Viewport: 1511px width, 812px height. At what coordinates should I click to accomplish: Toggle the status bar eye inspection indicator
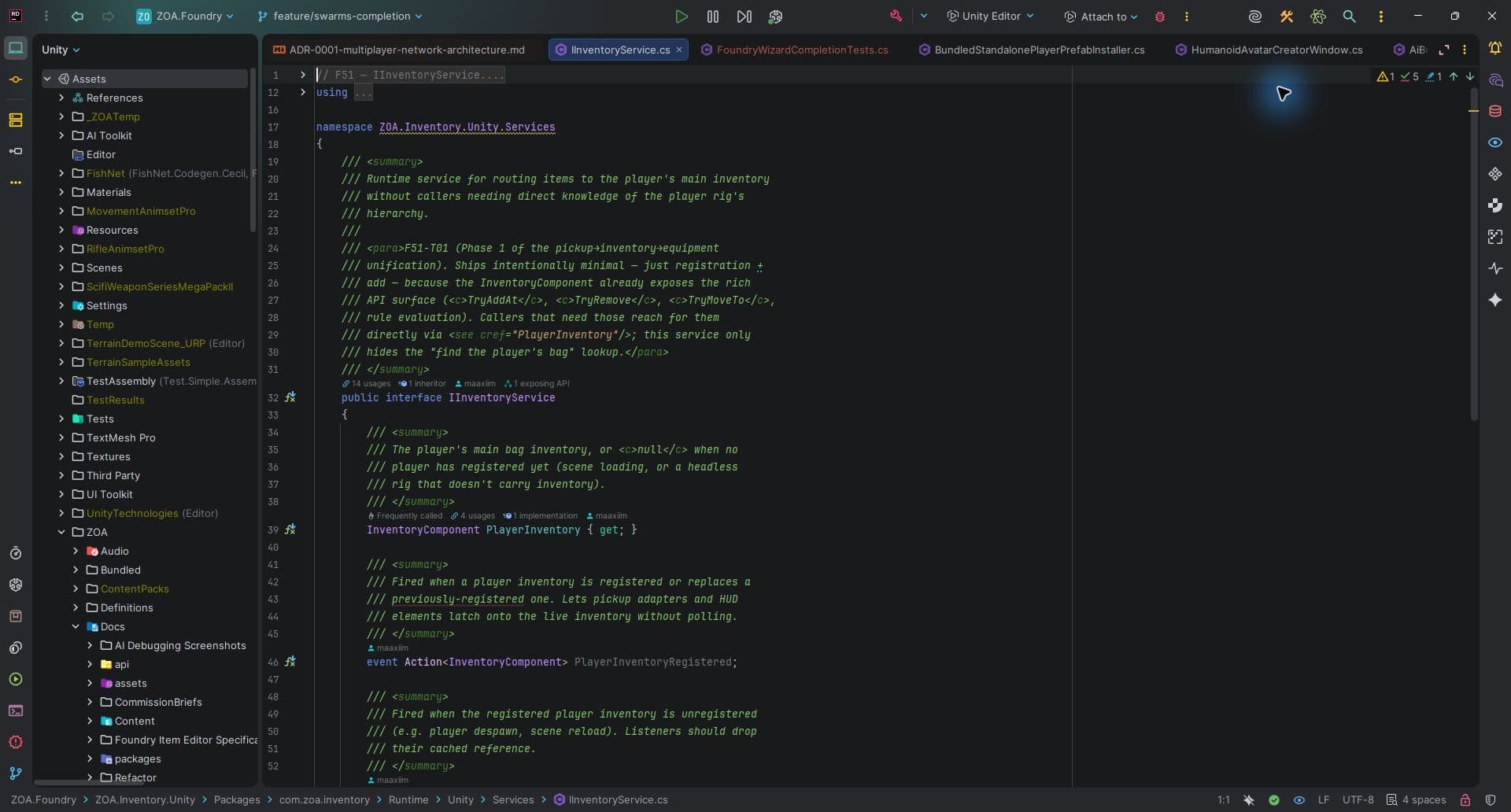click(1299, 799)
